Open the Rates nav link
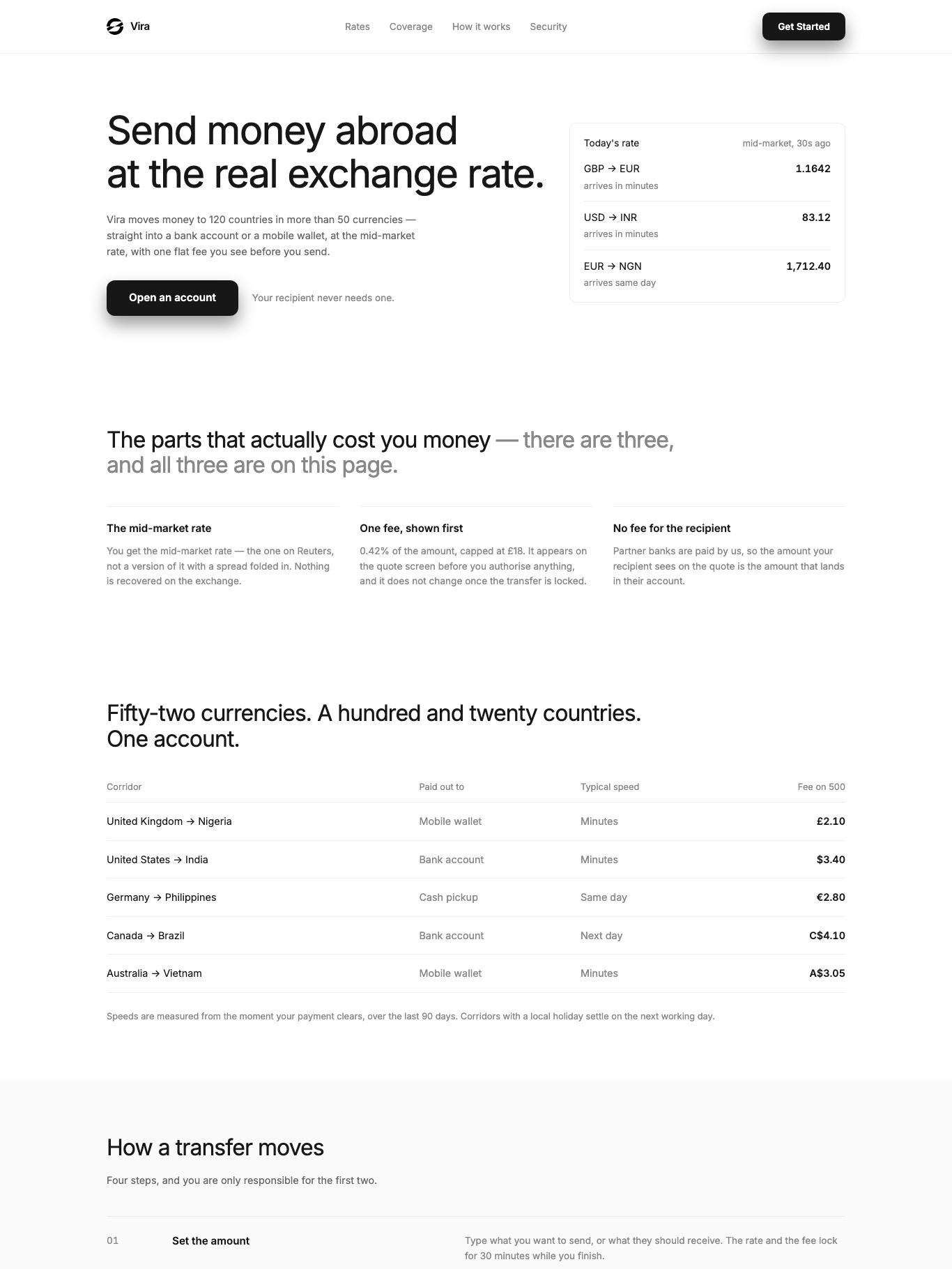The image size is (952, 1269). [x=358, y=26]
